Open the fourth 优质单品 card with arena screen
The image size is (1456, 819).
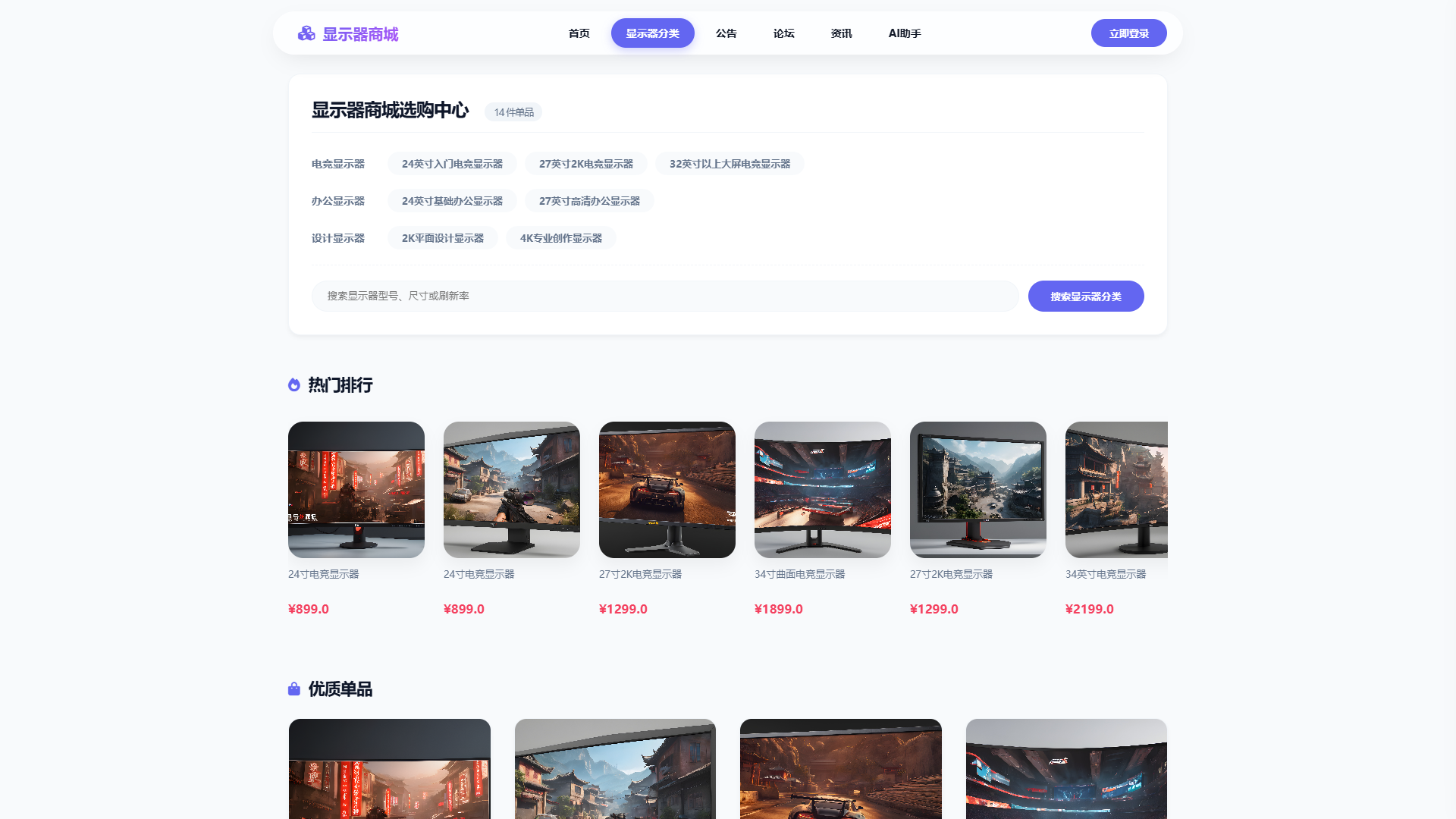(1066, 769)
